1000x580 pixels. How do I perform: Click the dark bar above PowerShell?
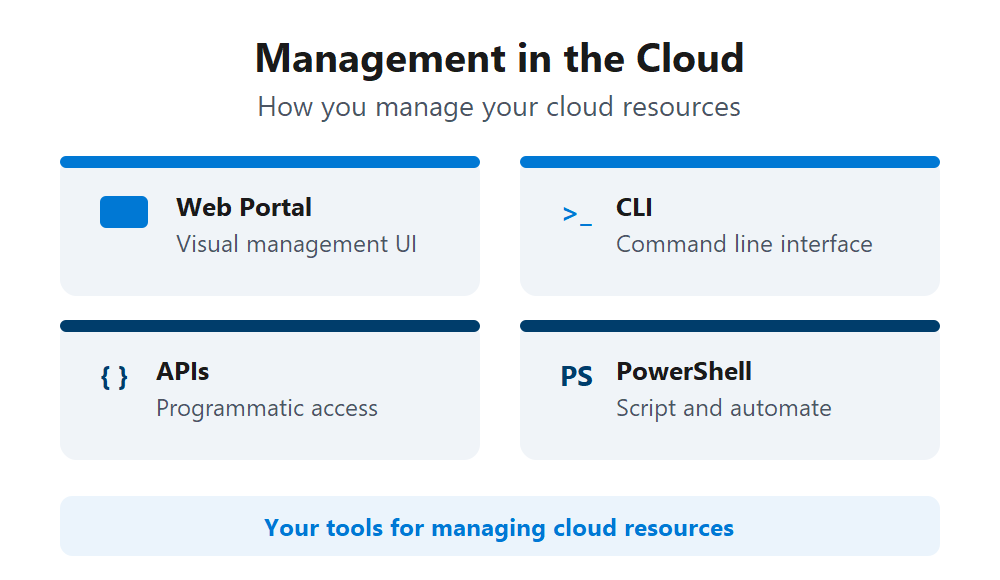[x=730, y=324]
